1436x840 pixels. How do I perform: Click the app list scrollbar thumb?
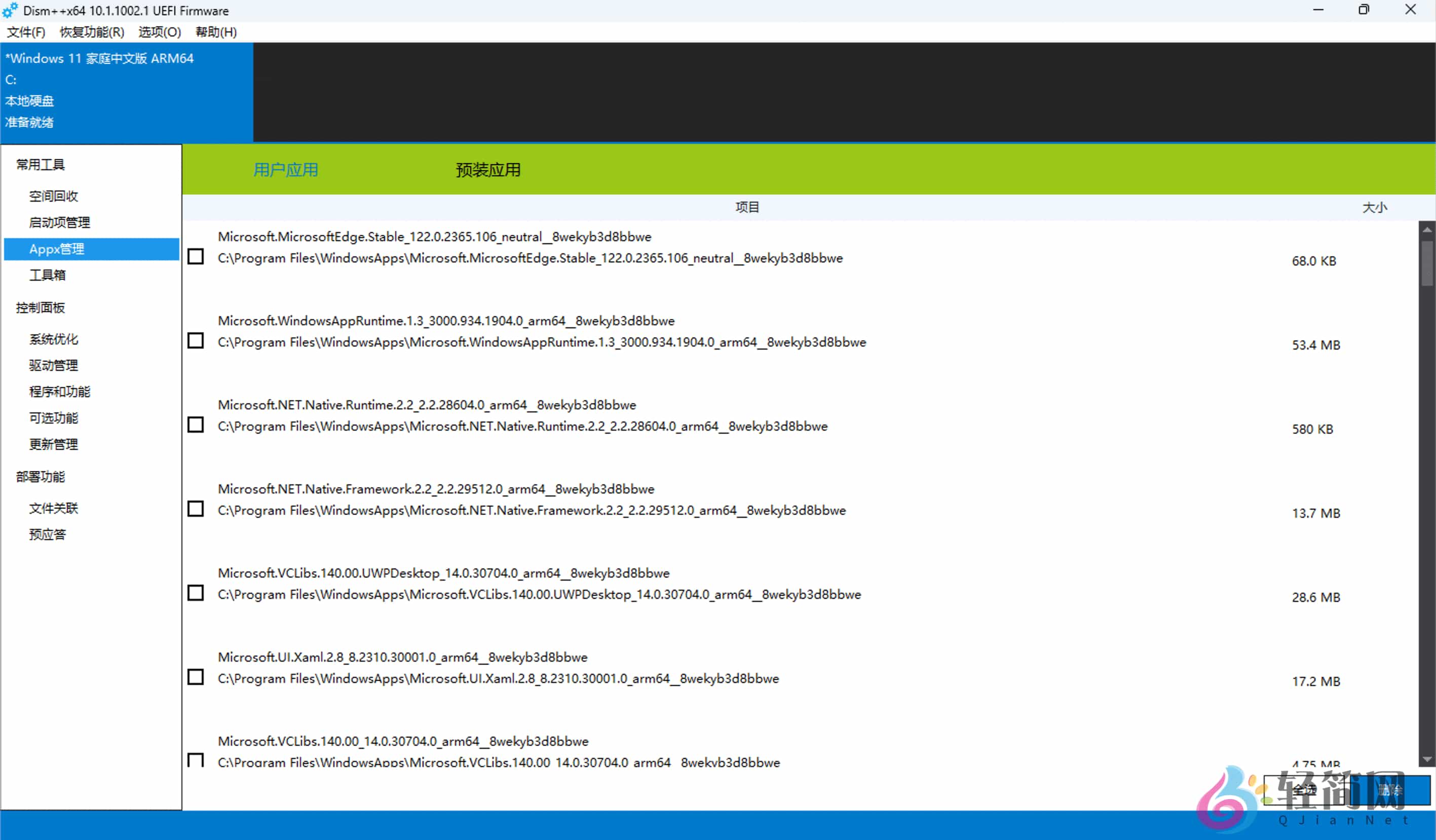coord(1427,263)
